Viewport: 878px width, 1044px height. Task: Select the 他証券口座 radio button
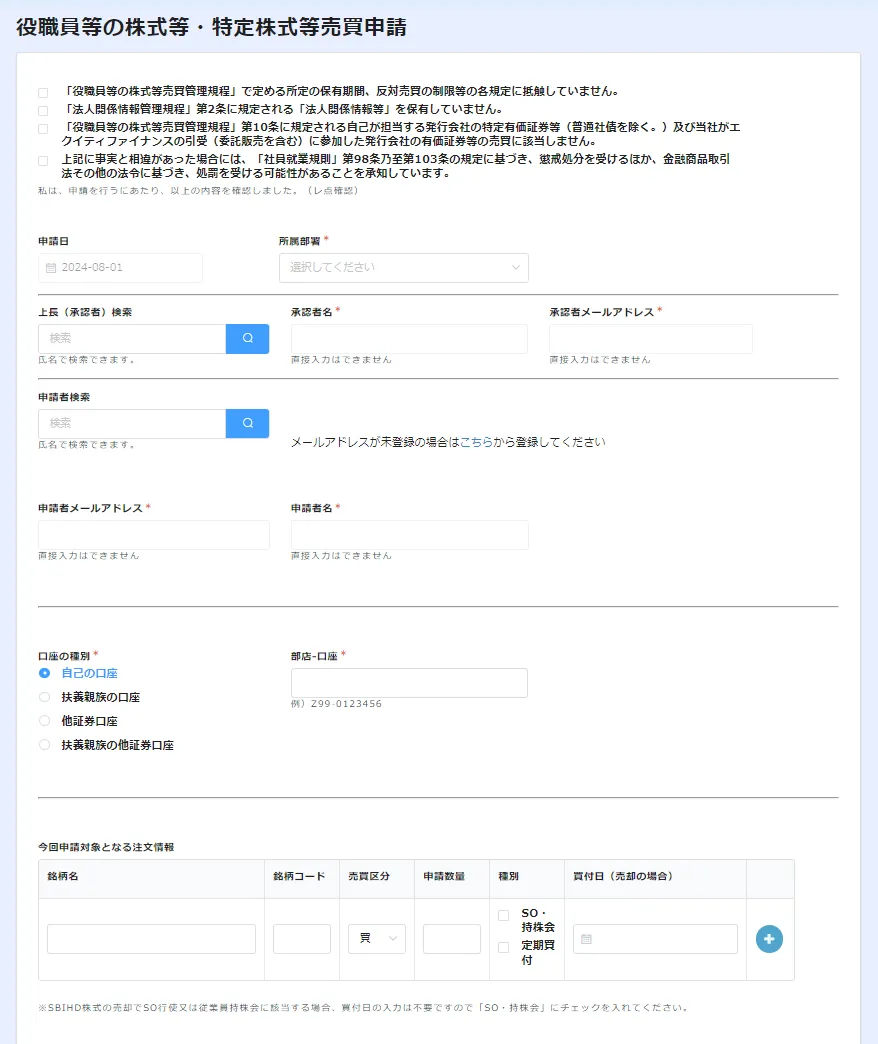pos(43,720)
